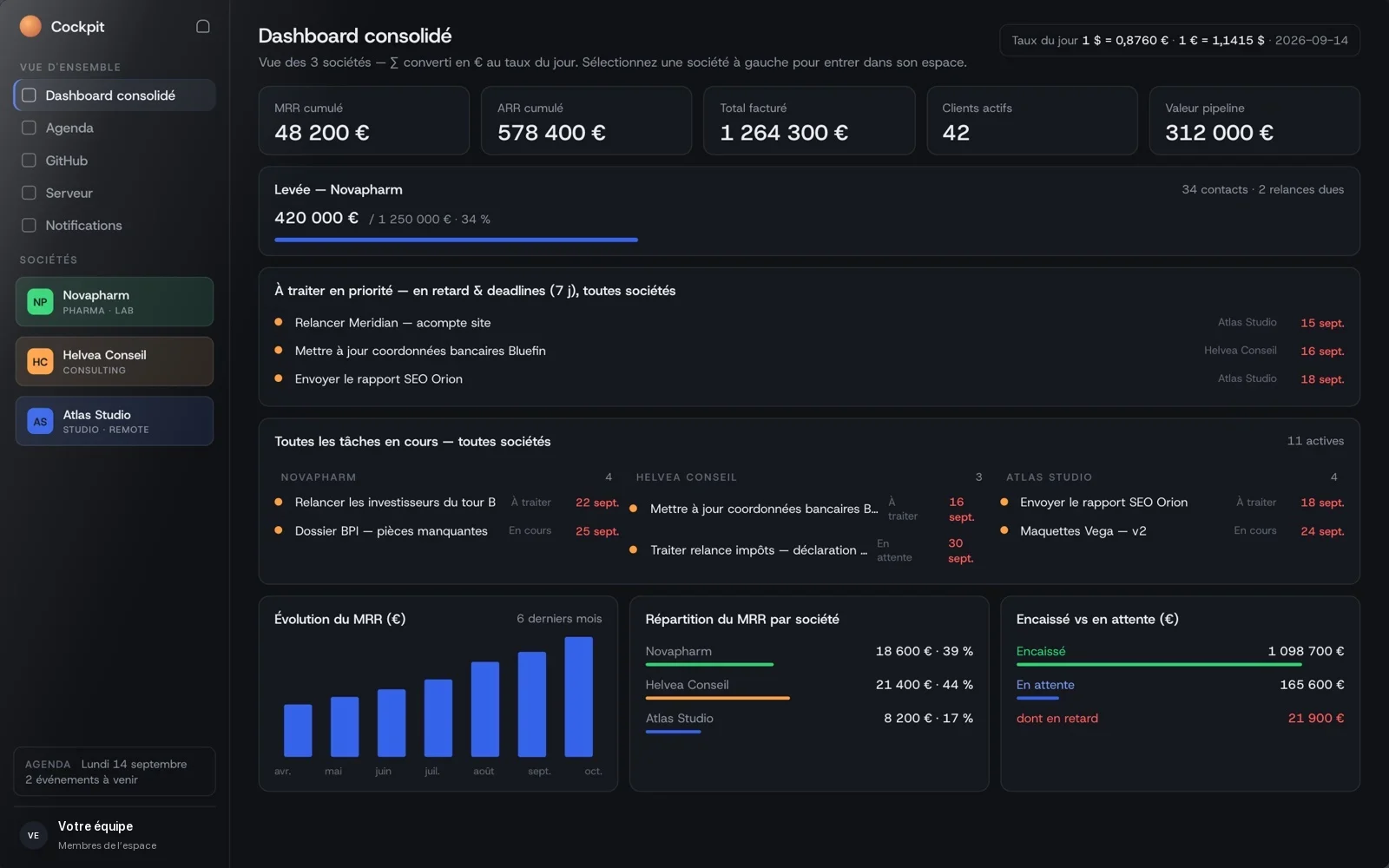Viewport: 1389px width, 868px height.
Task: Open the Total facturé card
Action: click(x=809, y=121)
